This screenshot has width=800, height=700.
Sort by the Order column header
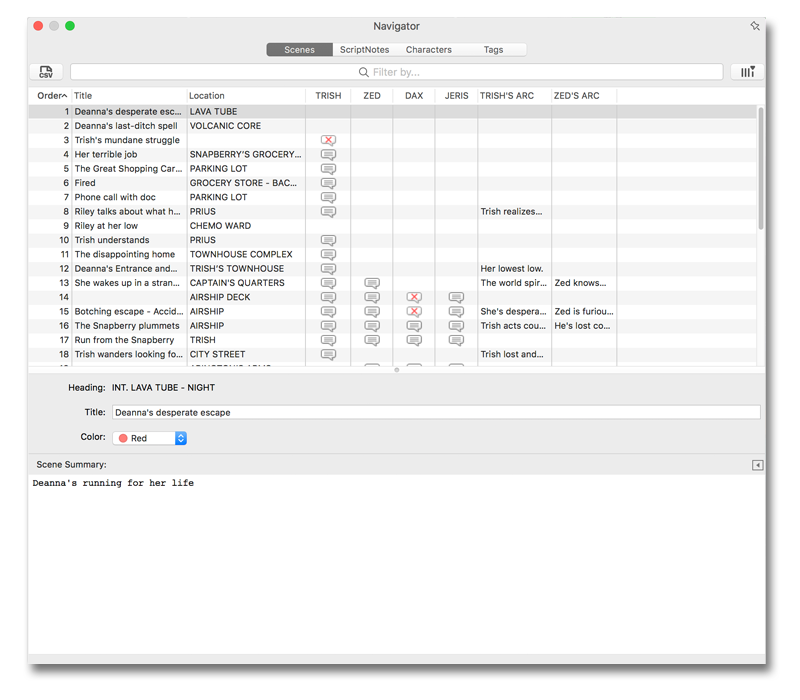(50, 96)
